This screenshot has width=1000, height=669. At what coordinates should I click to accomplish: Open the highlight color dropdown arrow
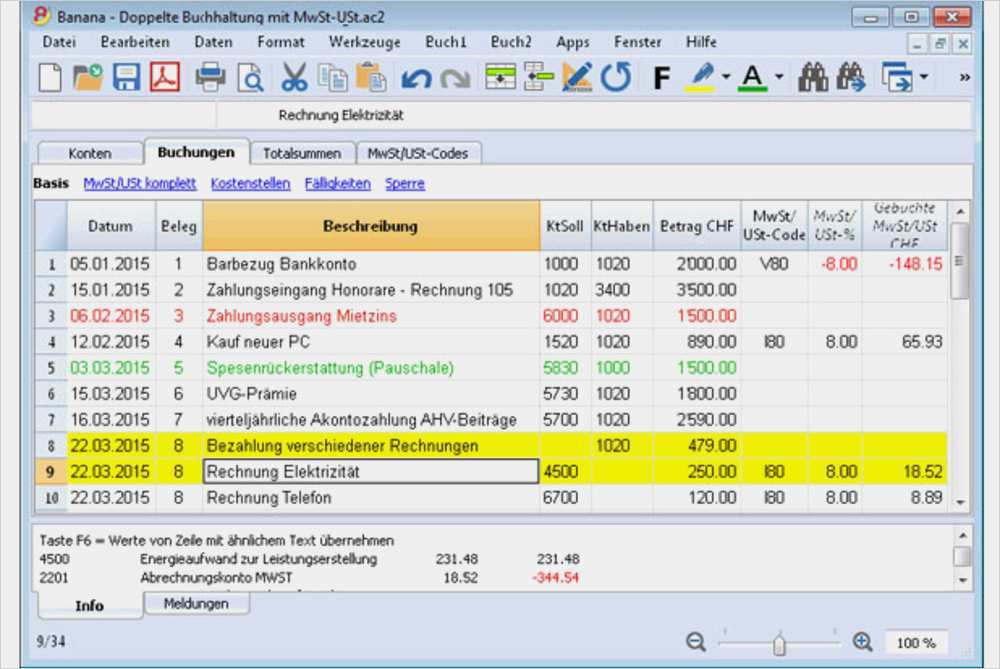[x=726, y=77]
